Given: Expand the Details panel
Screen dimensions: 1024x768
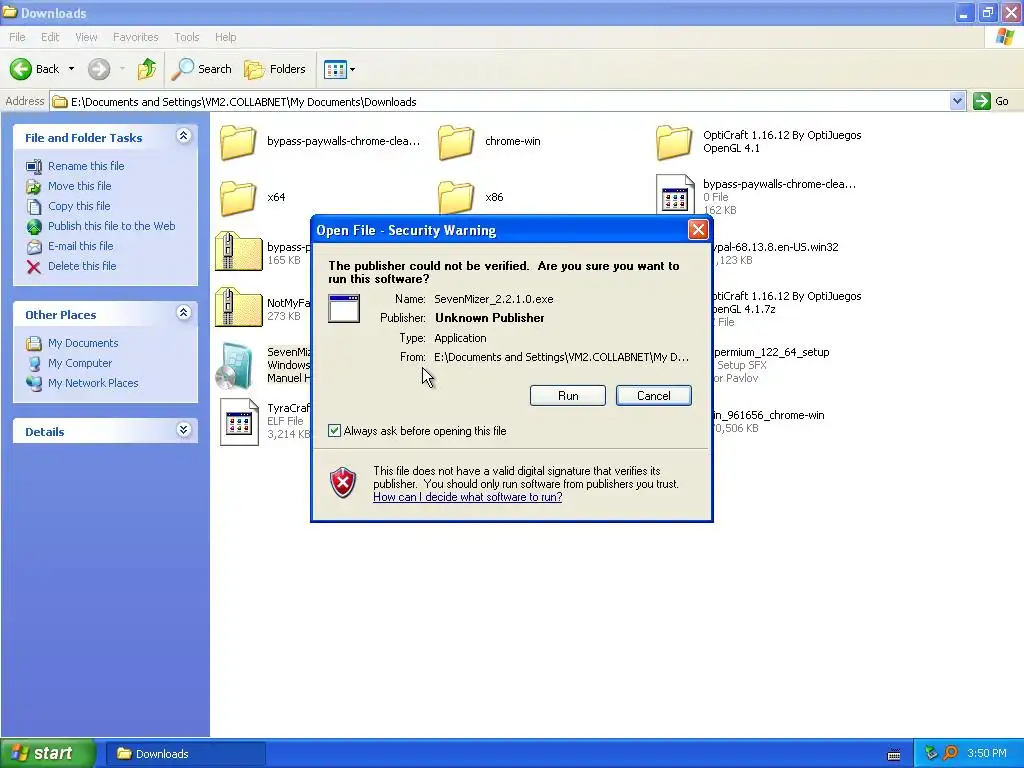Looking at the screenshot, I should (184, 430).
